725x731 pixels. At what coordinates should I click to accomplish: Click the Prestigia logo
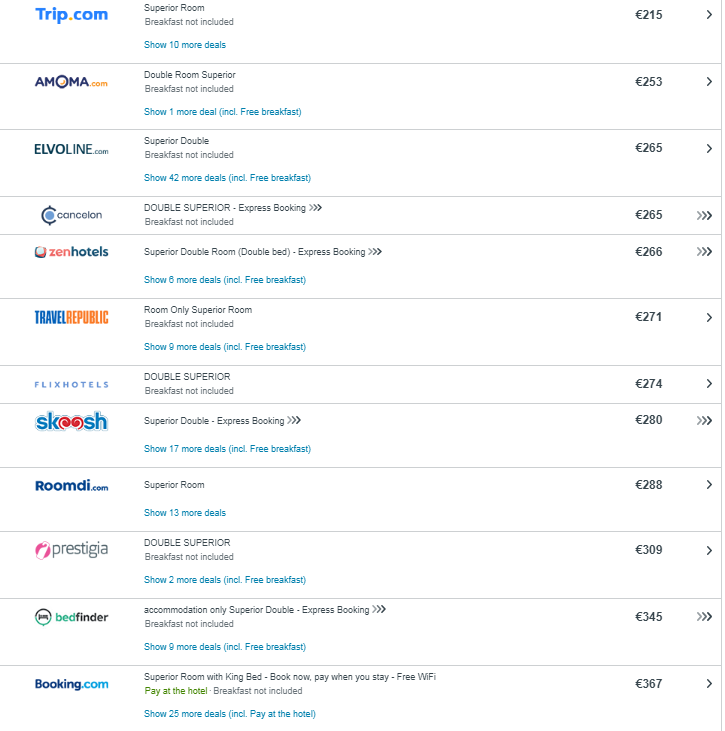[x=71, y=550]
